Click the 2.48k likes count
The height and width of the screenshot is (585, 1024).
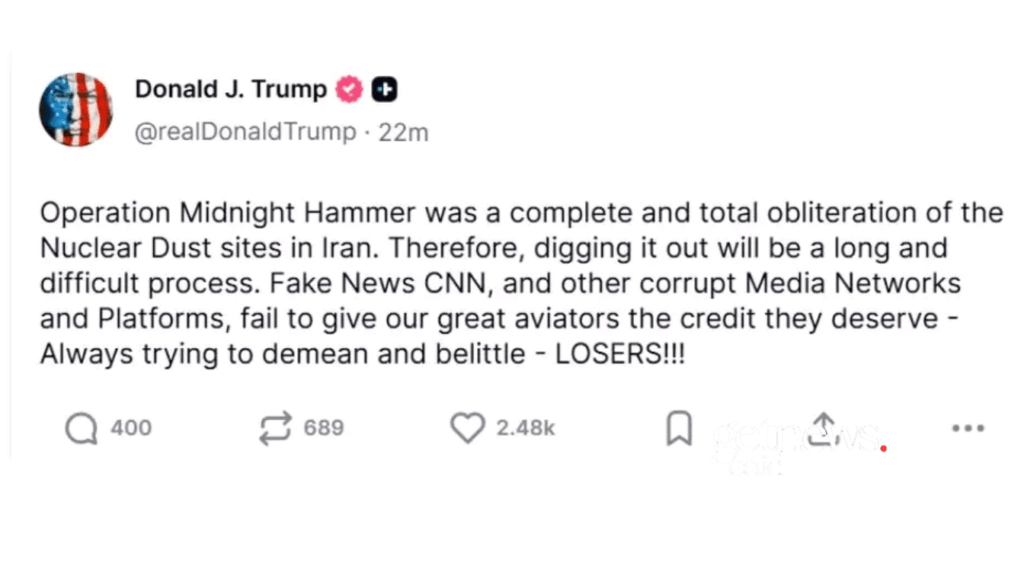point(525,429)
